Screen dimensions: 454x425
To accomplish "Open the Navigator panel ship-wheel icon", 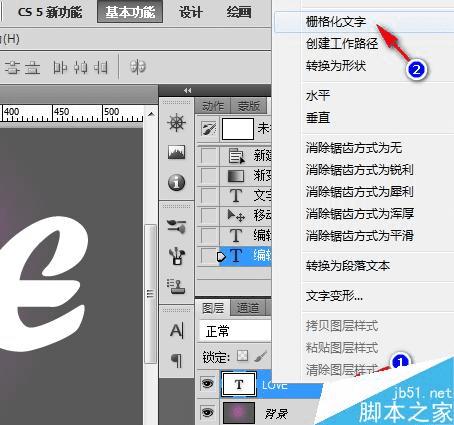I will 176,123.
